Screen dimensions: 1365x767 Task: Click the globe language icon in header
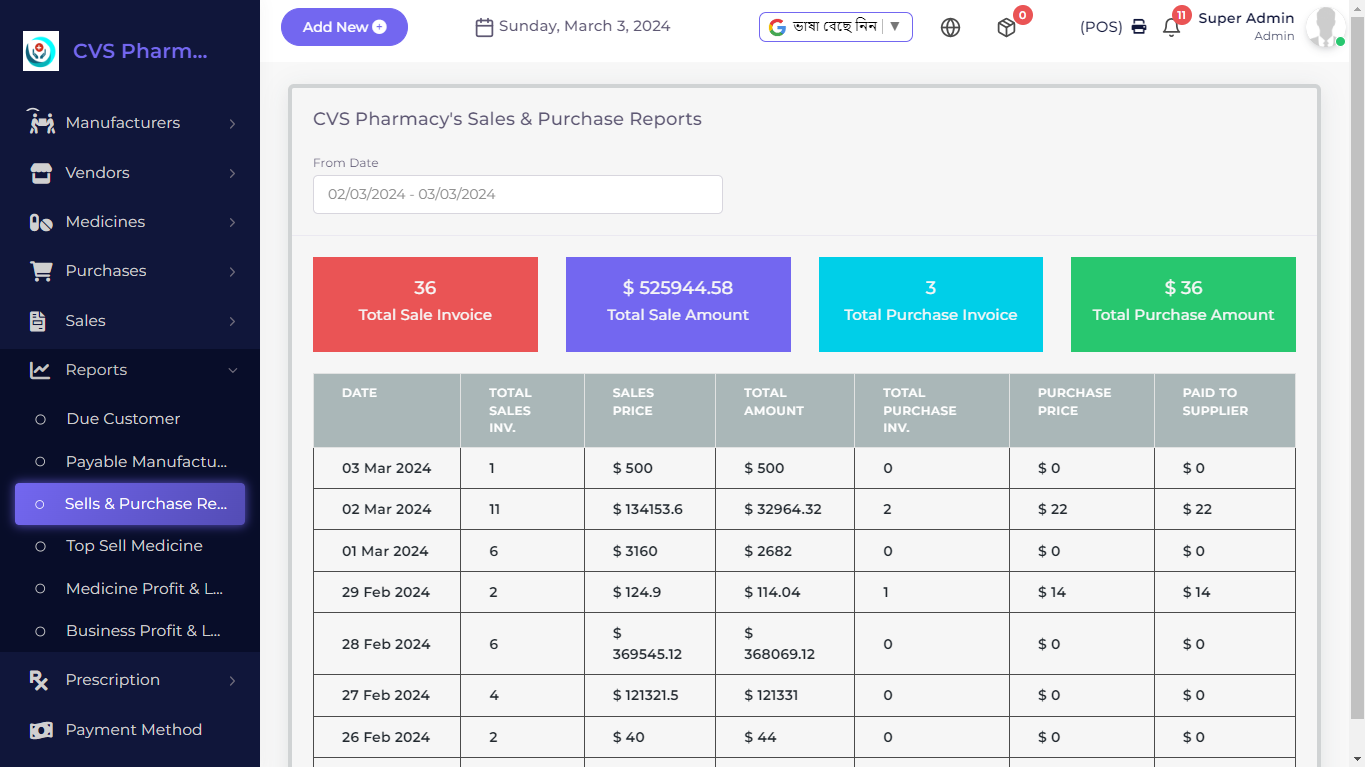[x=950, y=27]
